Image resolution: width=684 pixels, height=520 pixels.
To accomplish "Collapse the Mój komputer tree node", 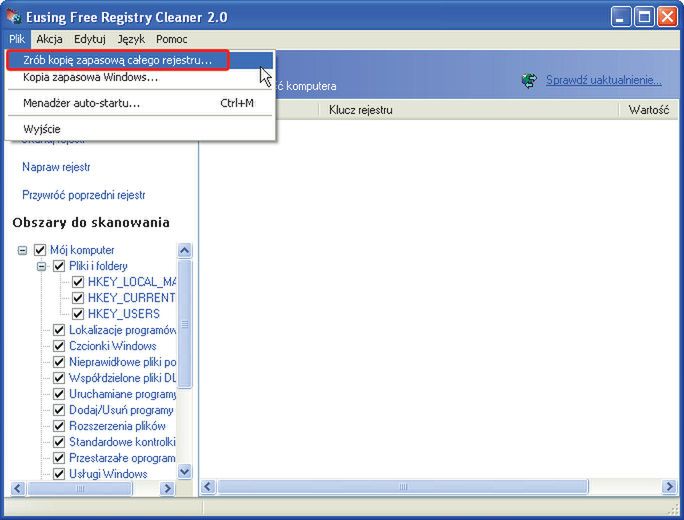I will [22, 250].
